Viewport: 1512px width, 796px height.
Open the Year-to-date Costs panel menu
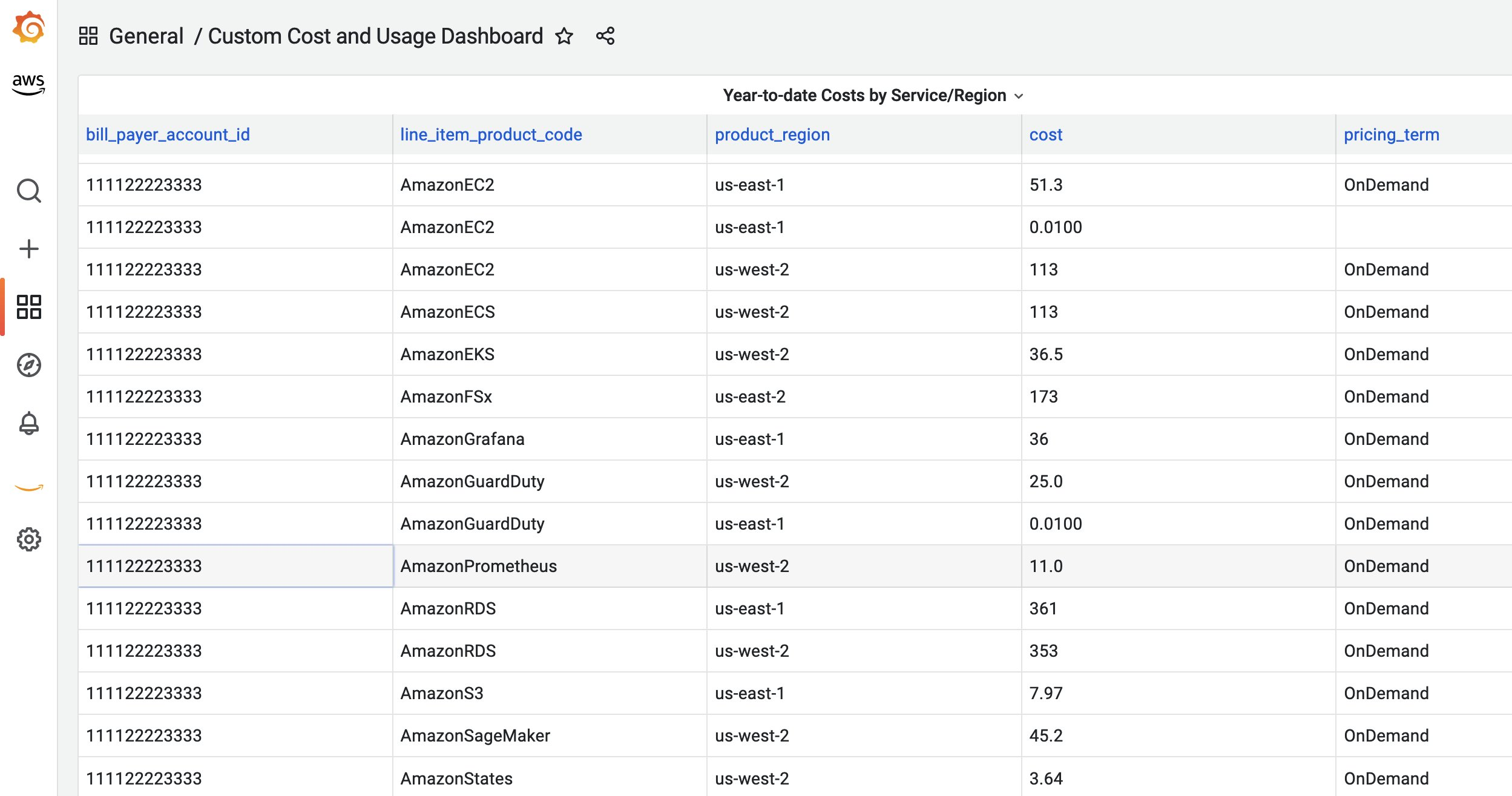pos(1019,95)
